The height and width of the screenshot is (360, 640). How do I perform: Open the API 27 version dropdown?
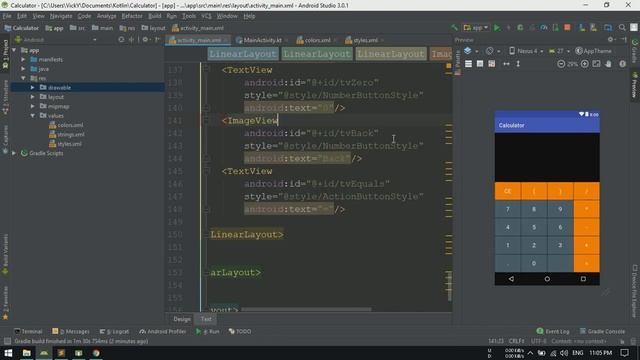559,51
